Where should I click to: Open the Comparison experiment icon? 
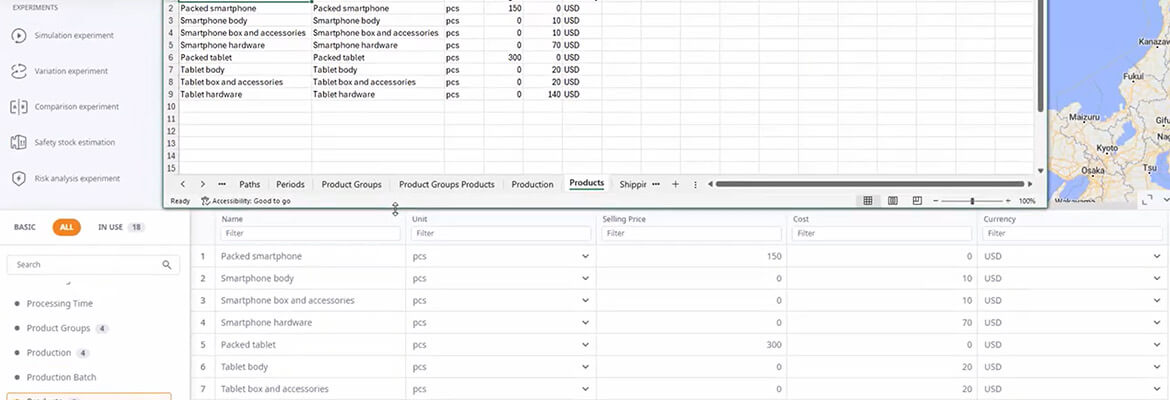[18, 107]
